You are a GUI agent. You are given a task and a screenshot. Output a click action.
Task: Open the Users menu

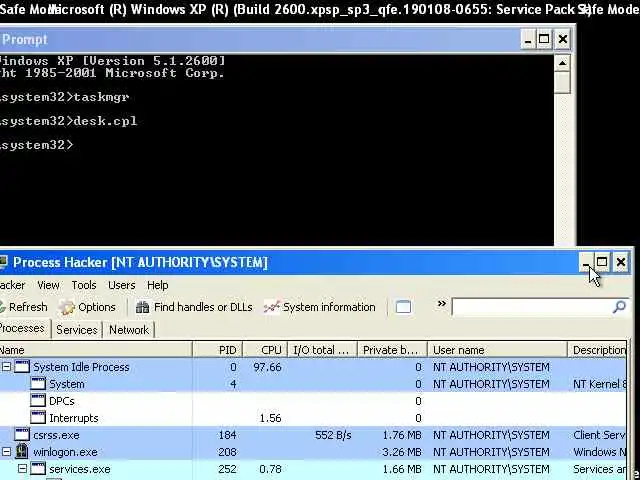121,285
